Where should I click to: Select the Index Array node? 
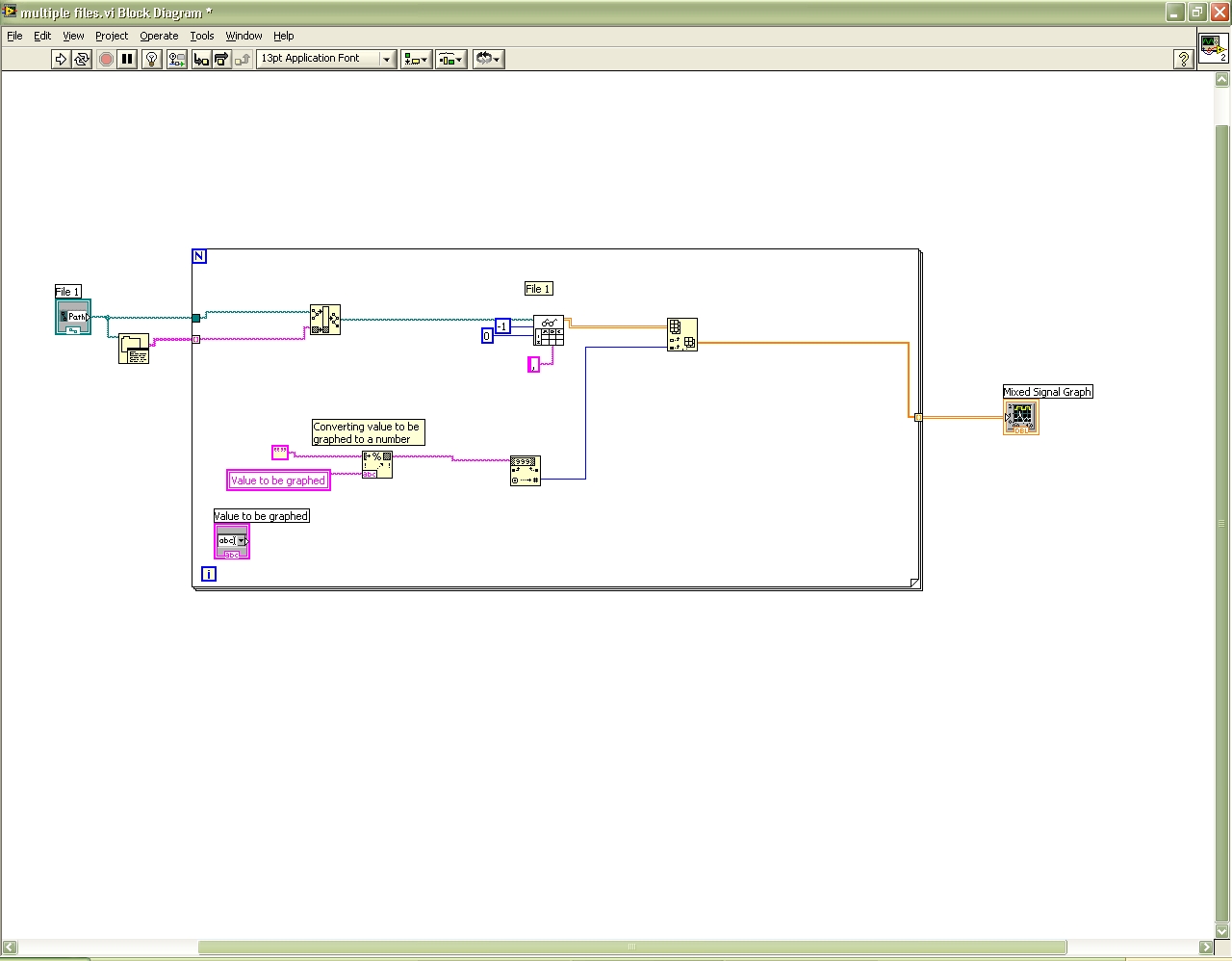point(682,334)
